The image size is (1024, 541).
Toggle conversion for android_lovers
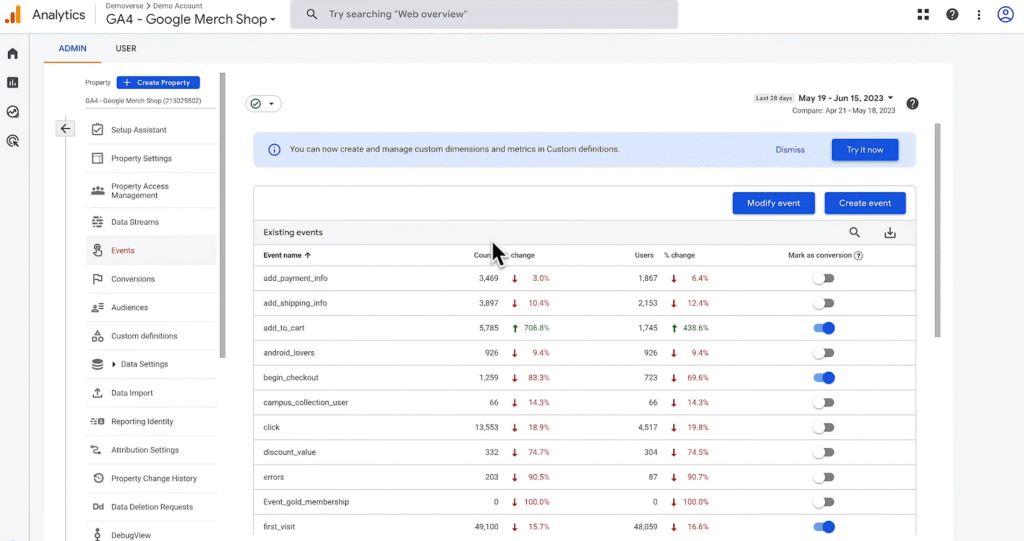tap(824, 353)
